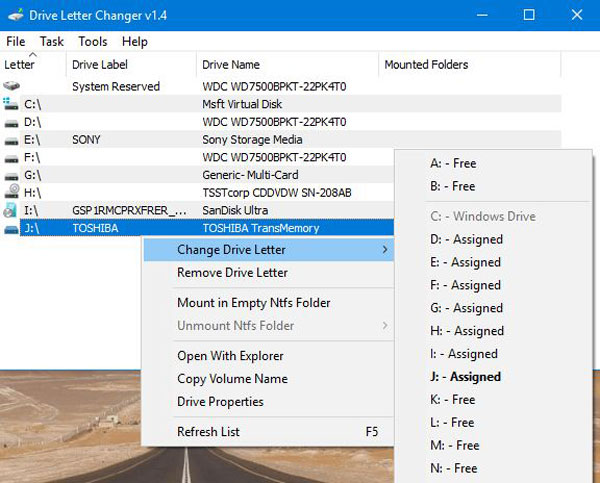Expand the Change Drive Letter submenu arrow
The image size is (600, 483).
[x=385, y=250]
